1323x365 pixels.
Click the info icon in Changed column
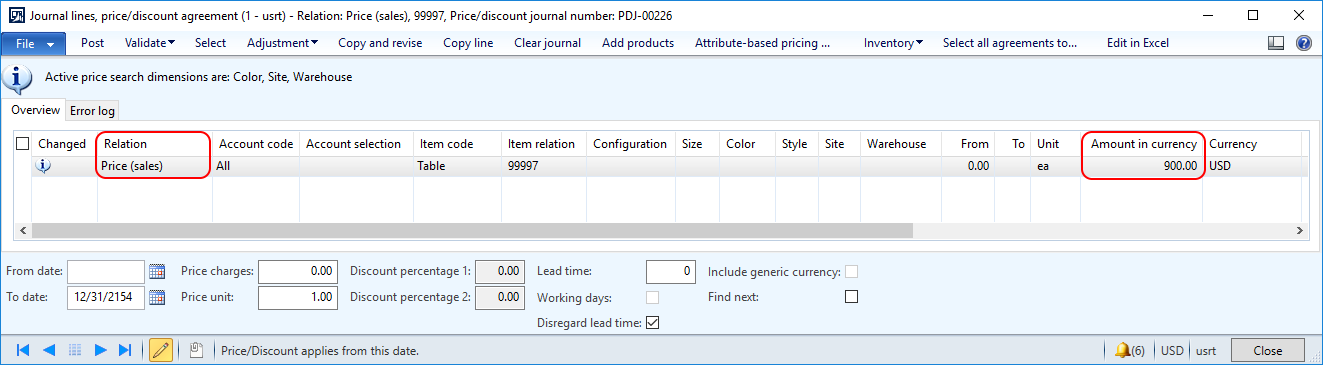tap(43, 166)
